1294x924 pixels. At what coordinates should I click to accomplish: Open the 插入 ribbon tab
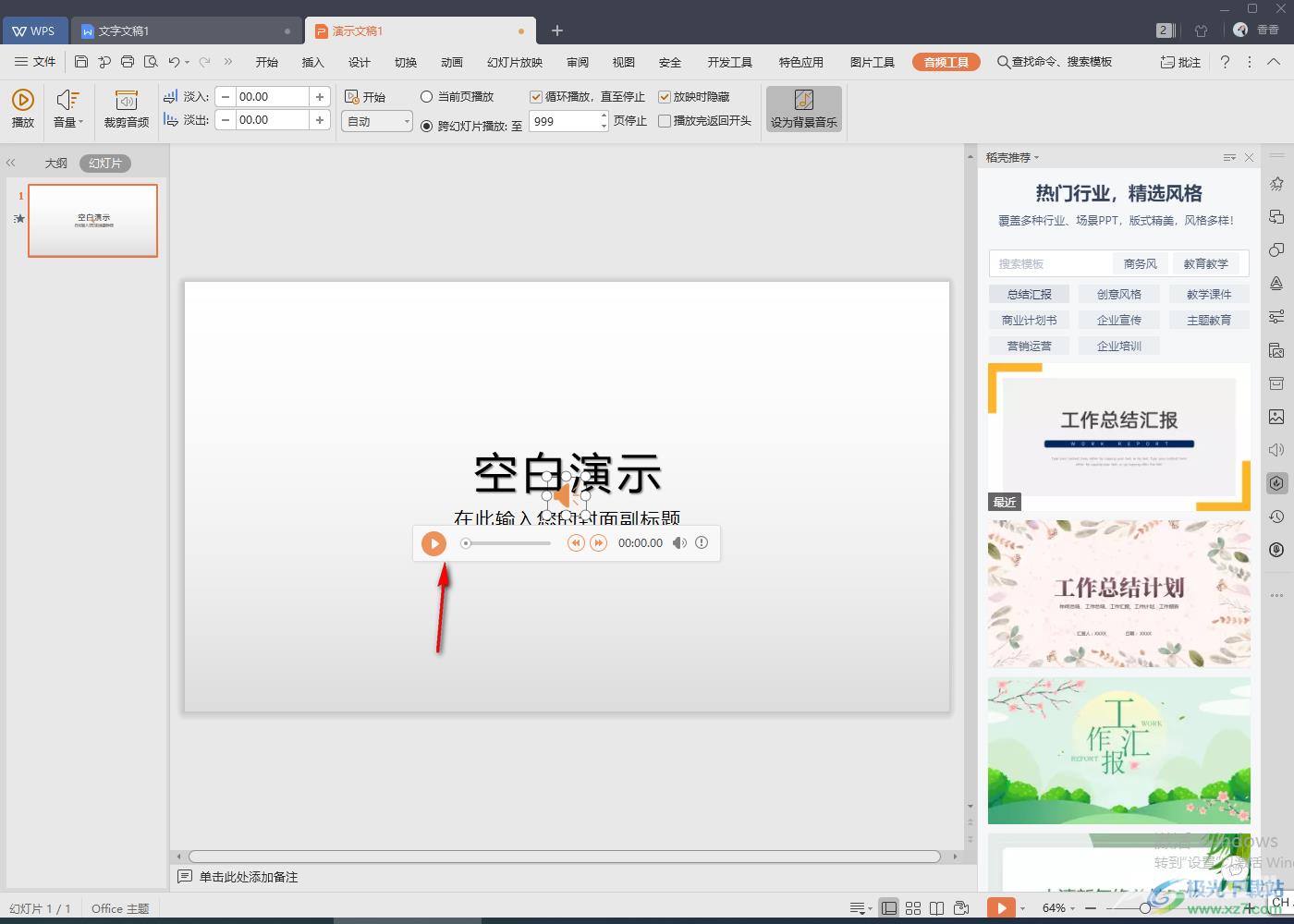coord(313,62)
